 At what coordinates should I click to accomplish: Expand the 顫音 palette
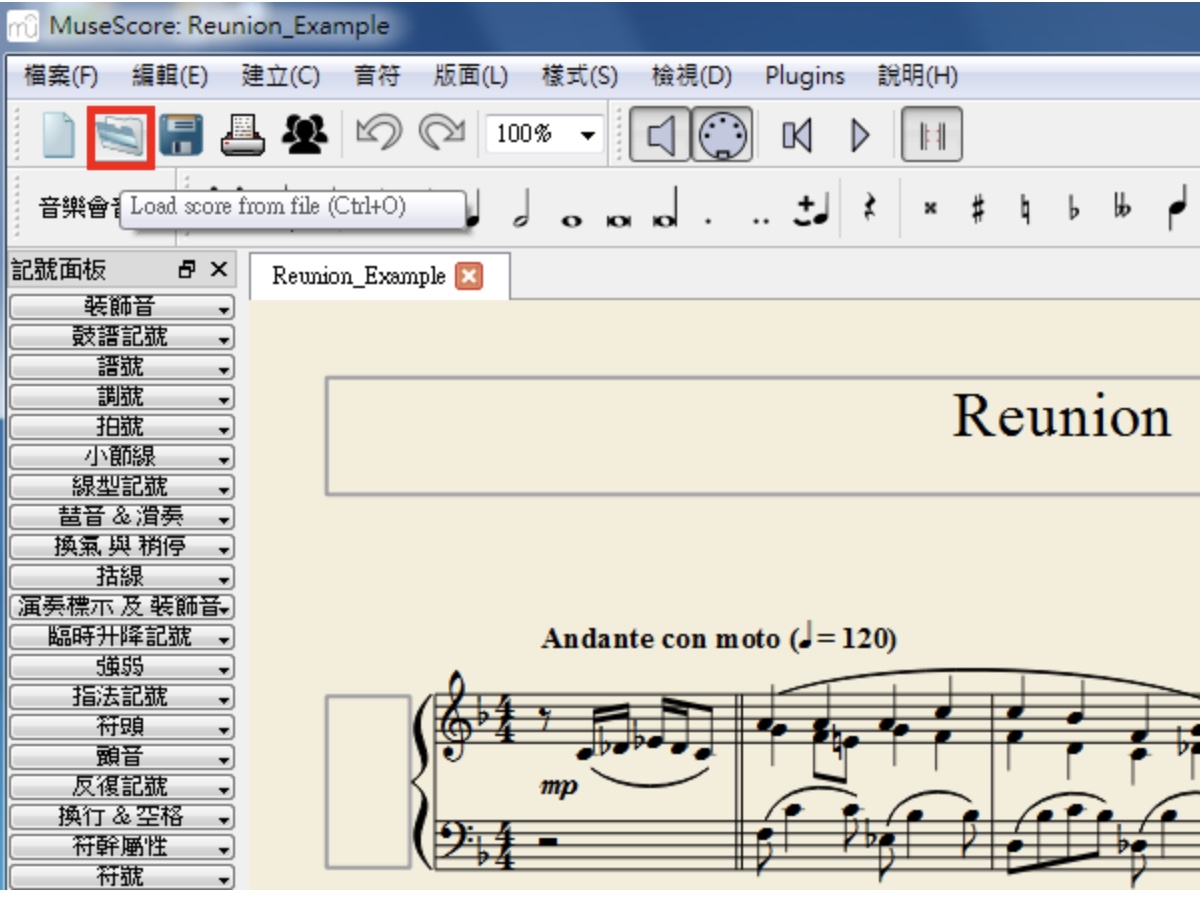(x=121, y=757)
